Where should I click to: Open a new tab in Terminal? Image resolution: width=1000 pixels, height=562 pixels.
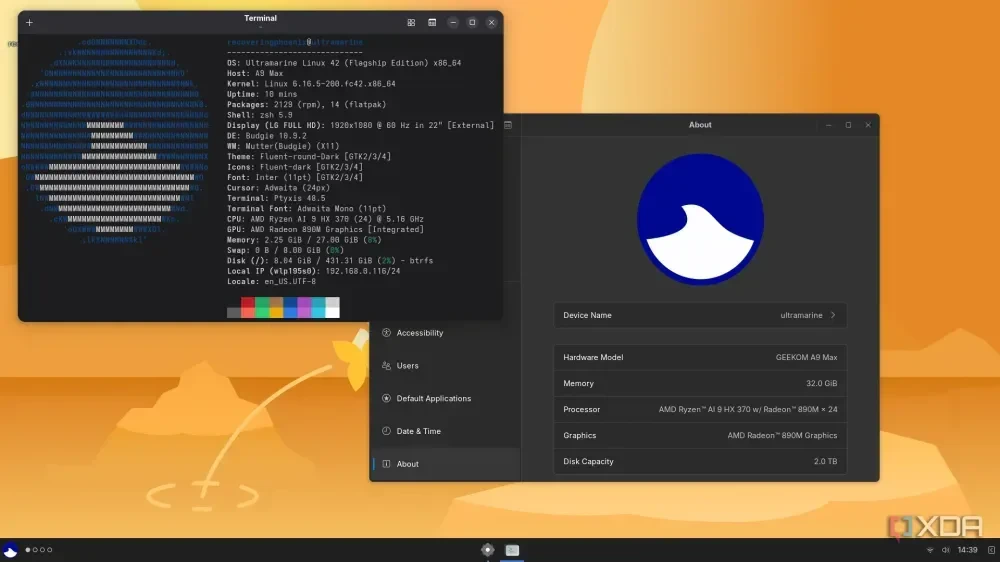click(x=29, y=23)
